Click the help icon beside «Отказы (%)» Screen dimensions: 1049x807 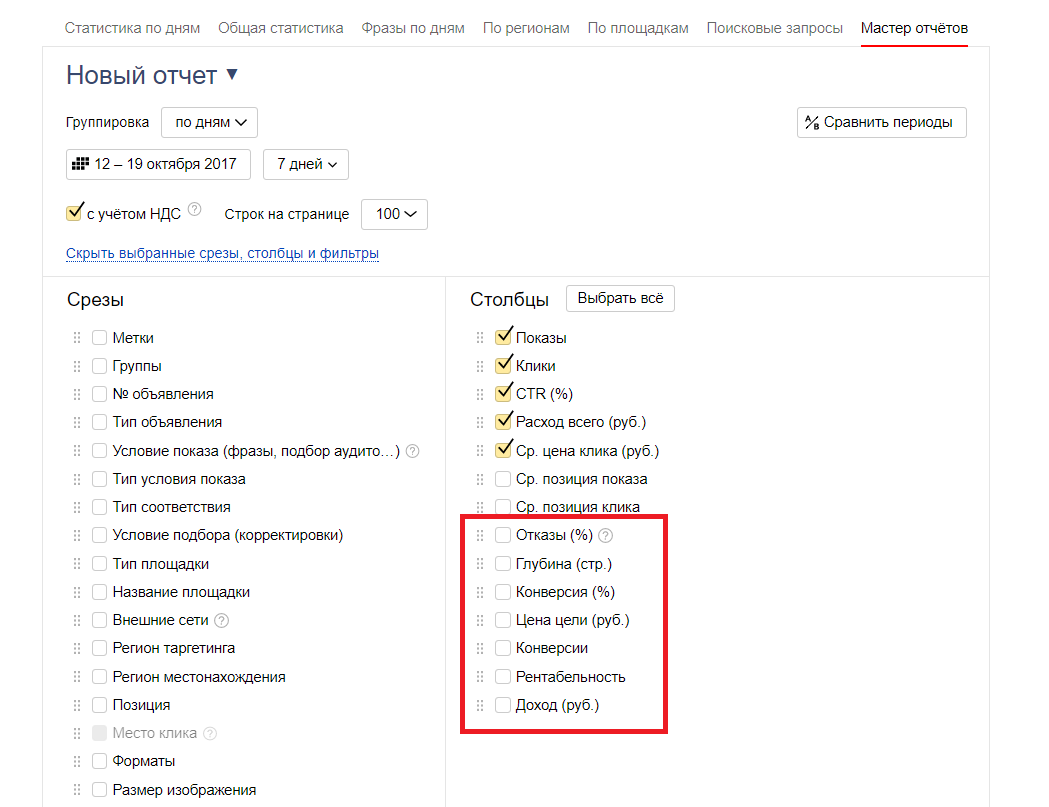[x=606, y=536]
